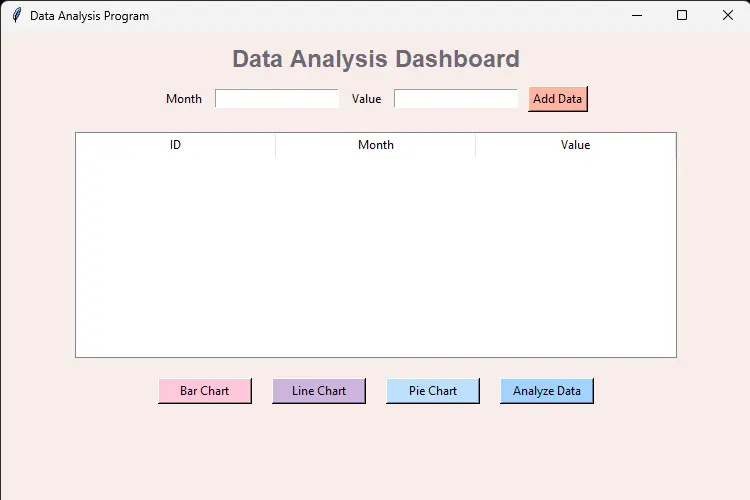This screenshot has height=500, width=750.
Task: Click the Data Analysis Dashboard heading
Action: pyautogui.click(x=375, y=59)
